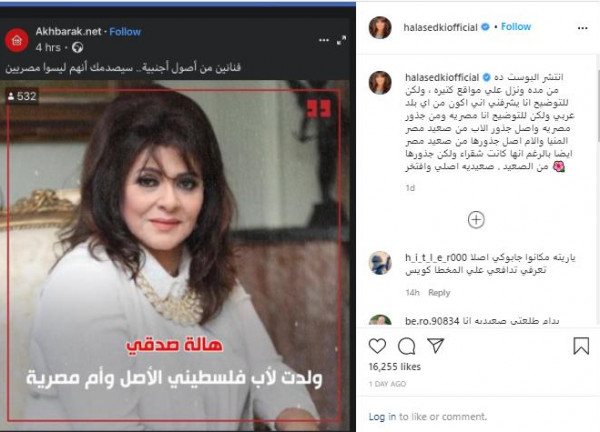This screenshot has height=432, width=600.
Task: Open h_i_t_l_e_r000 commenter avatar
Action: [380, 263]
